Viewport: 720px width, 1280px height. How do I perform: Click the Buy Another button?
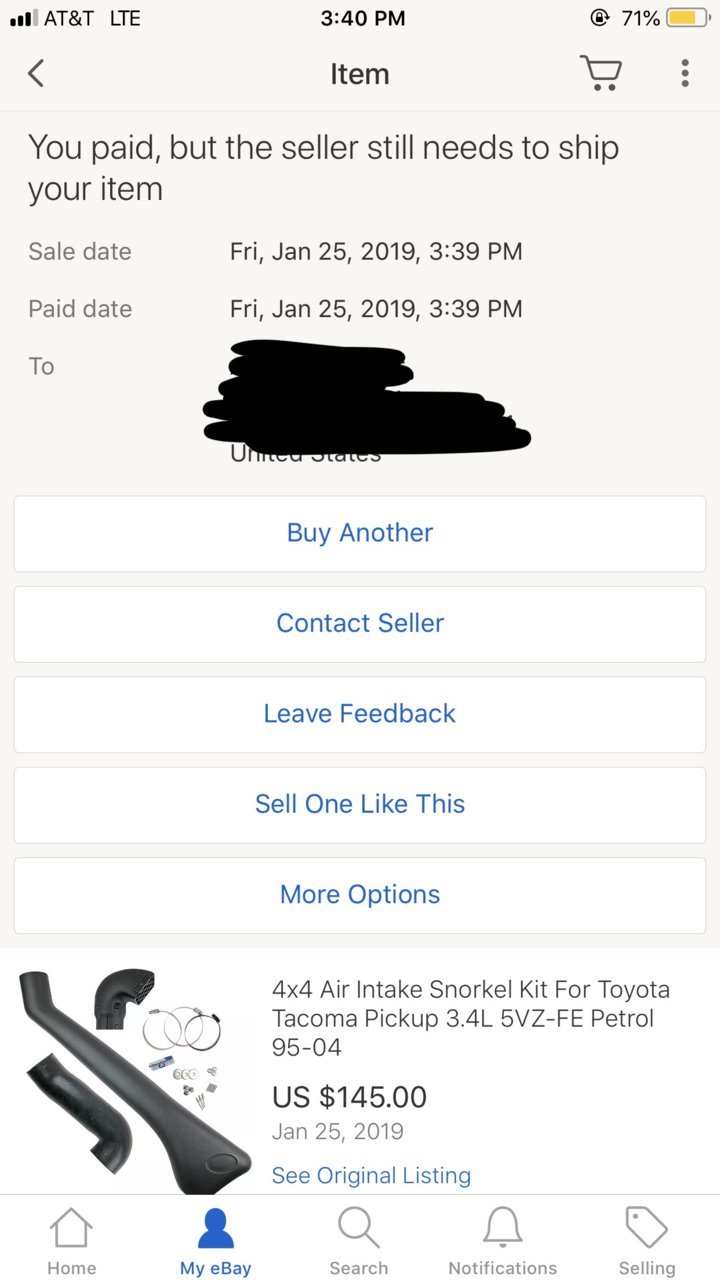pos(360,533)
